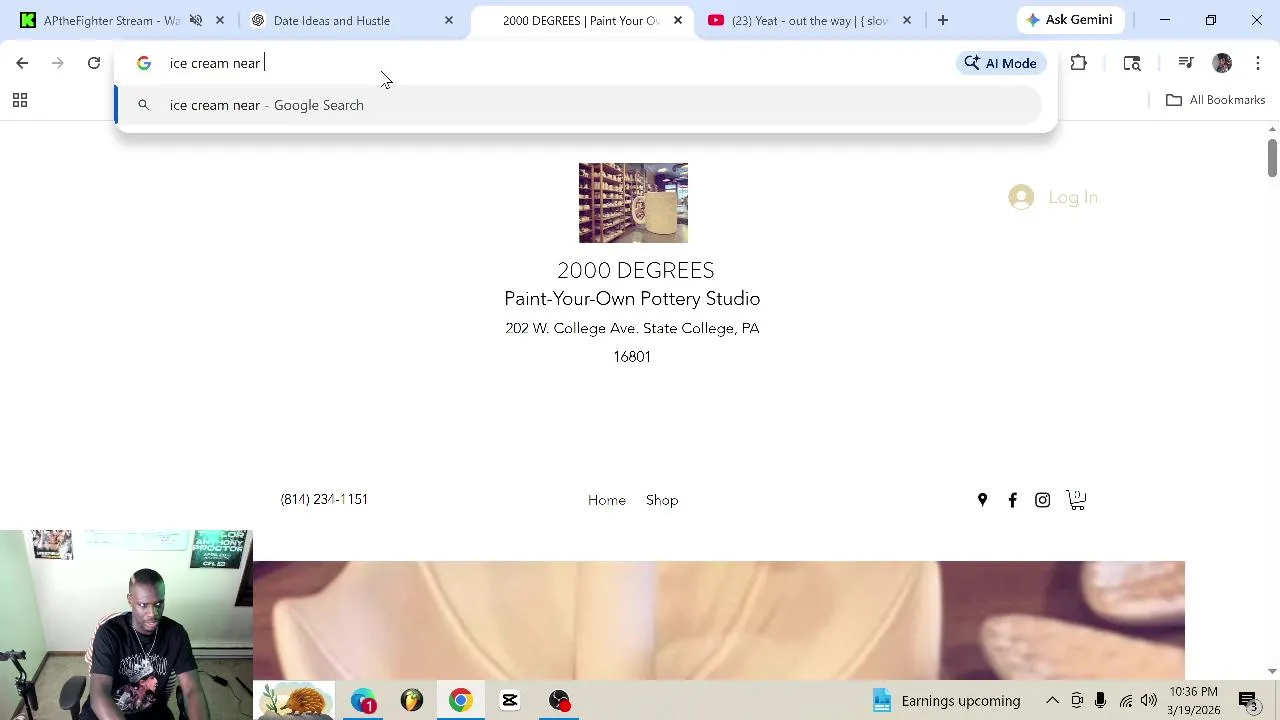
Task: Open the All Bookmarks folder
Action: (1215, 100)
